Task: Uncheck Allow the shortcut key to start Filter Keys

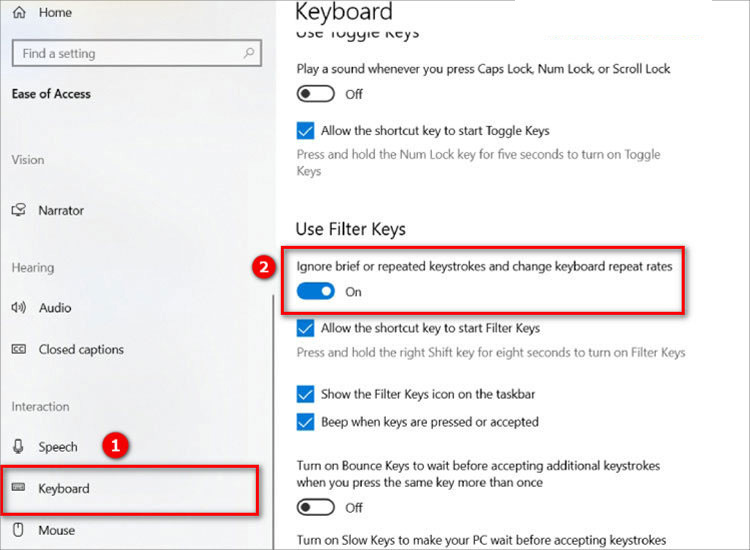Action: pos(305,328)
